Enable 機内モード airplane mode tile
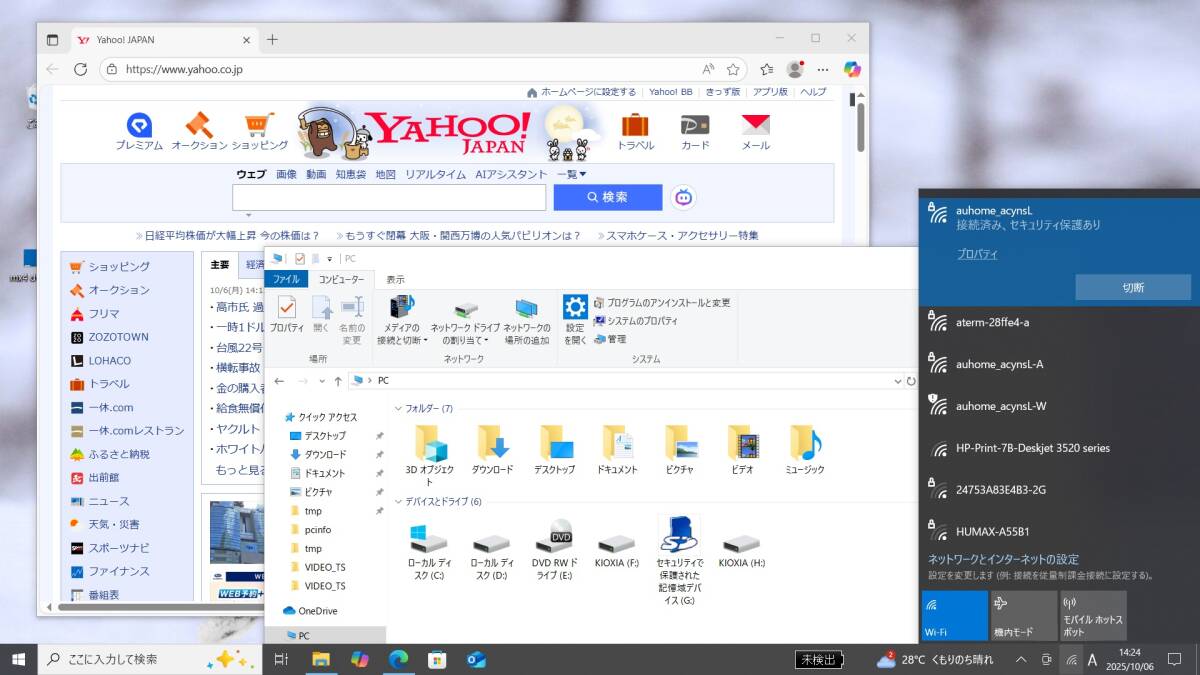The image size is (1200, 675). (x=1023, y=615)
